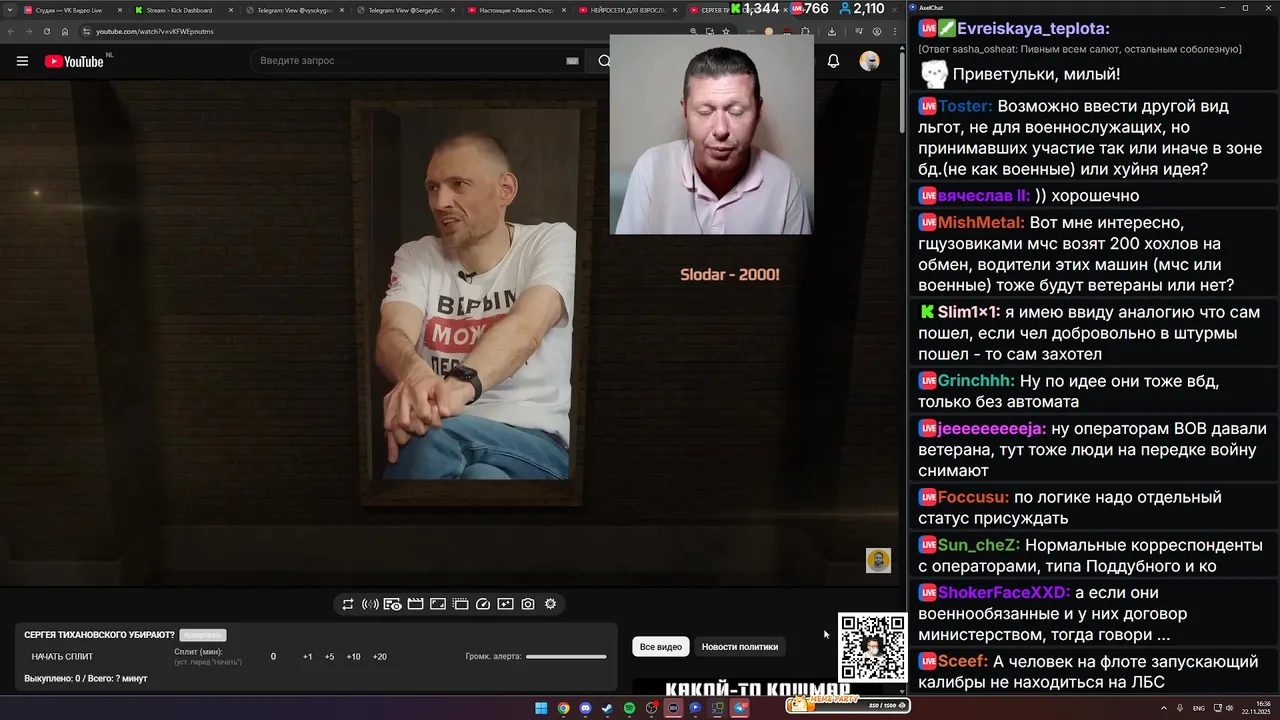Click the camera screenshot icon in toolbar
The width and height of the screenshot is (1280, 720).
coord(528,604)
